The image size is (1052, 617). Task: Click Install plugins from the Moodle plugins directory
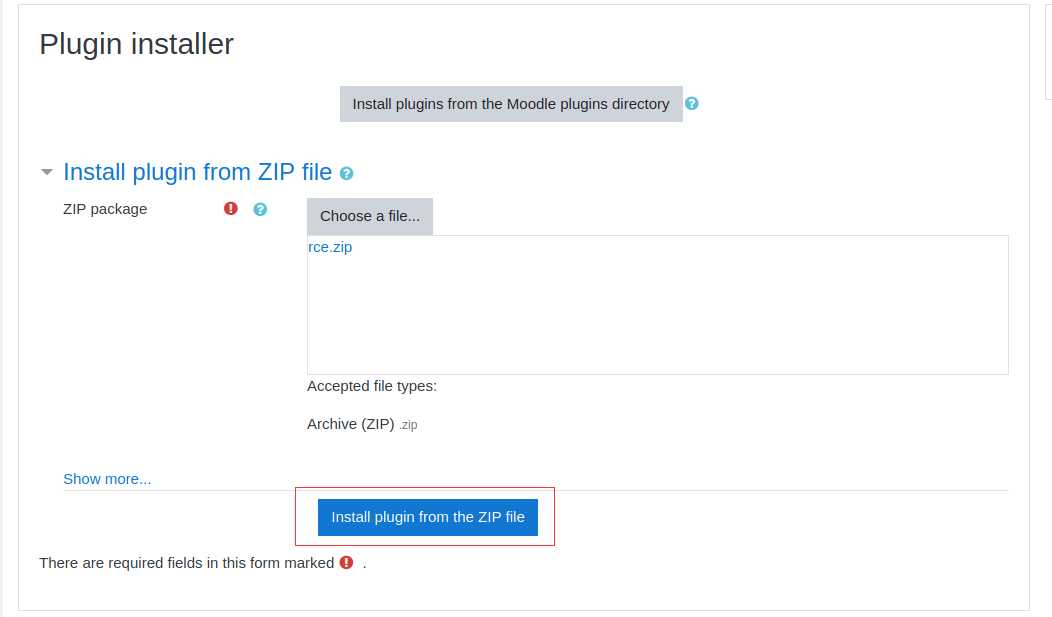click(511, 104)
